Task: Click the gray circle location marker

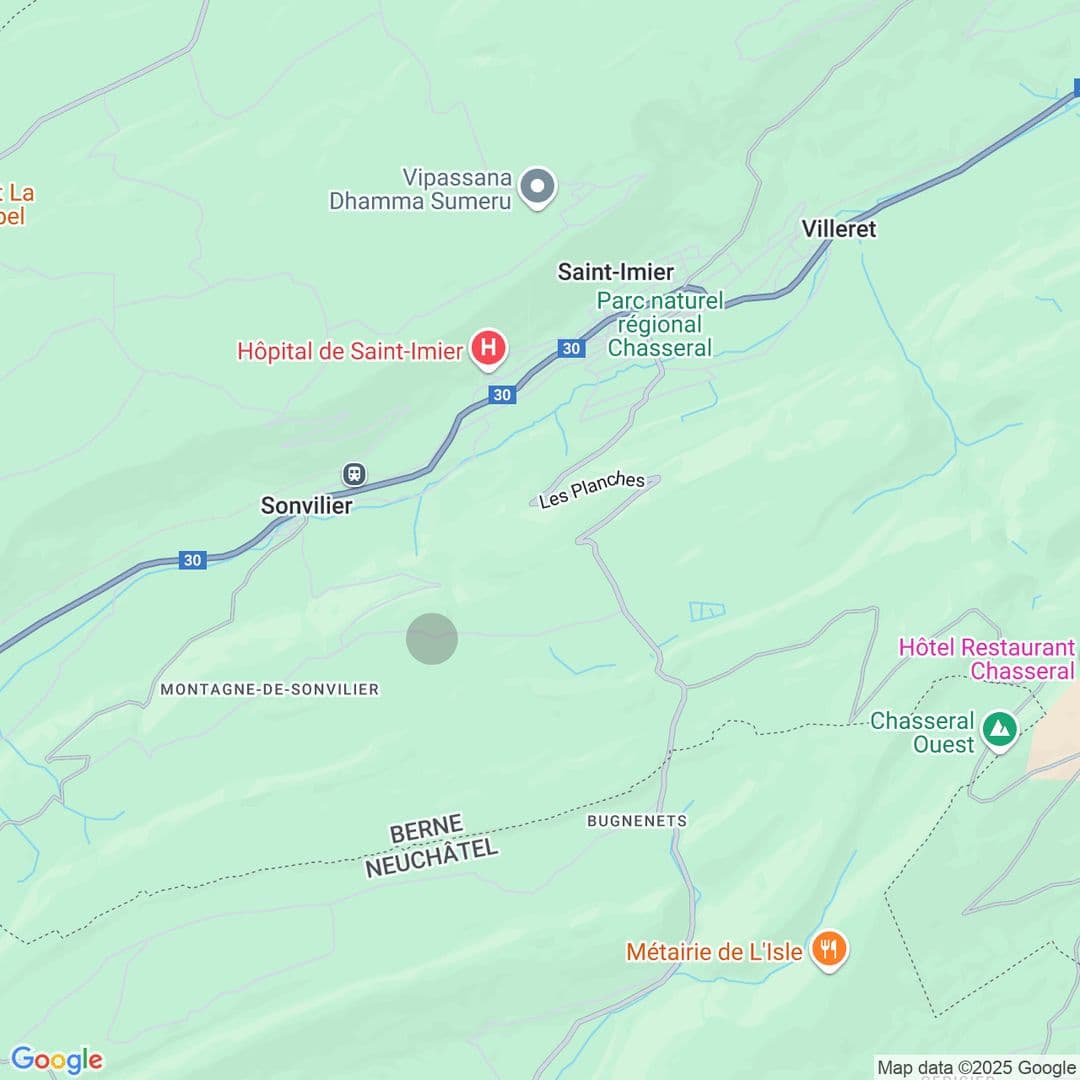Action: coord(432,638)
